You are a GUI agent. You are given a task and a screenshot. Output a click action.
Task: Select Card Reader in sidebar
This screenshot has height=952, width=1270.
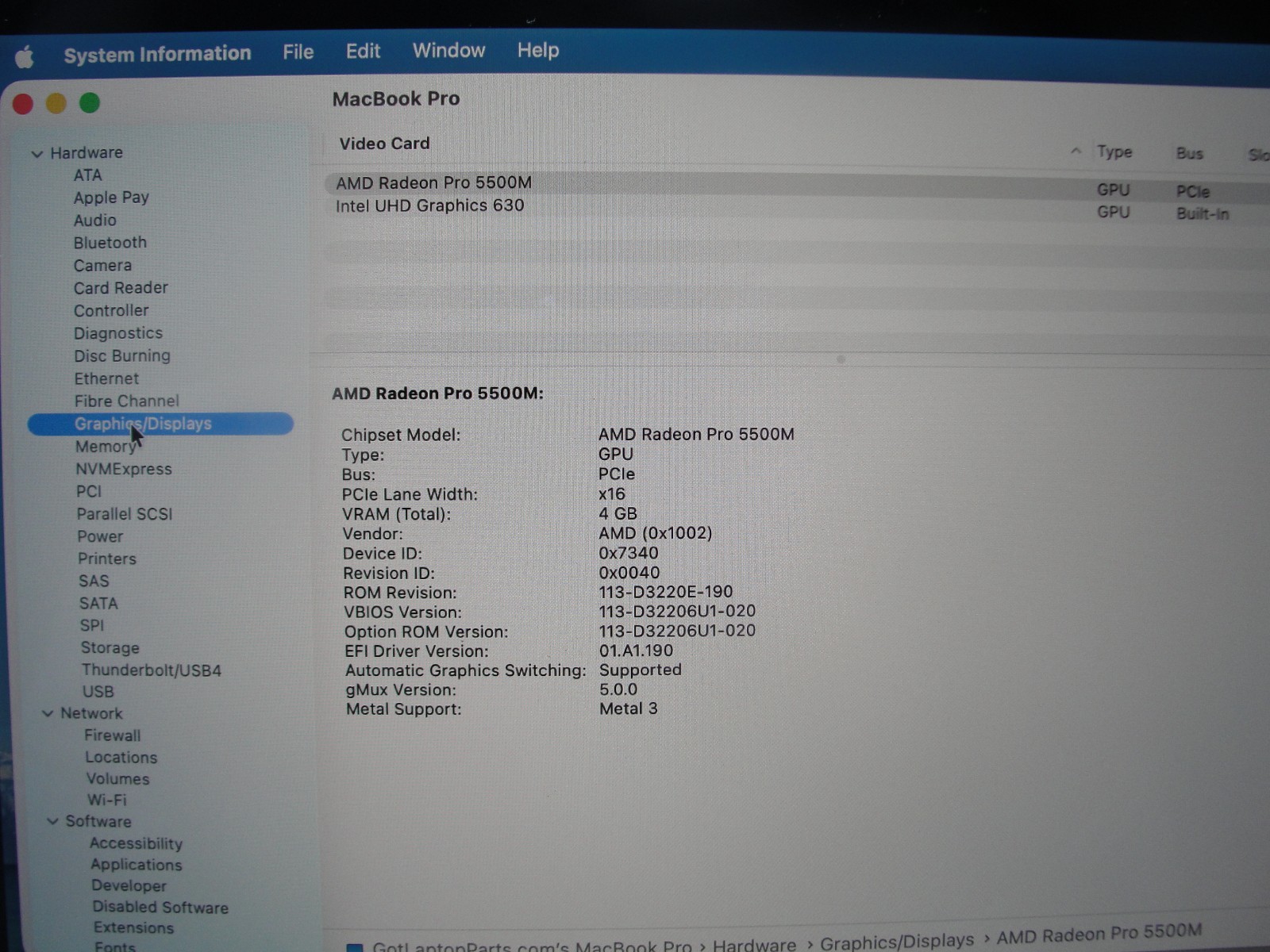pyautogui.click(x=121, y=288)
